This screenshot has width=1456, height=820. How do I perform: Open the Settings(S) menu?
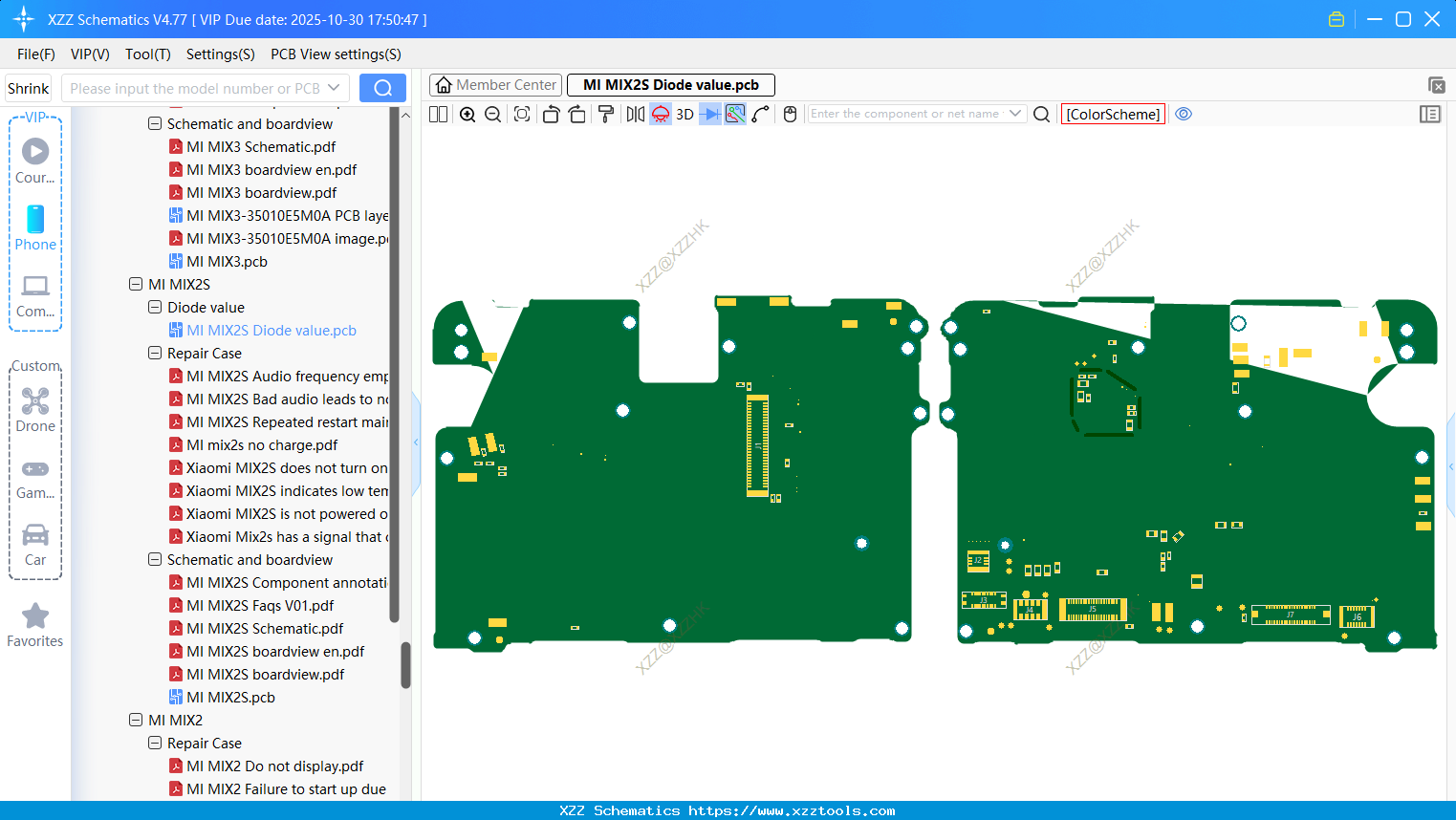pyautogui.click(x=221, y=54)
